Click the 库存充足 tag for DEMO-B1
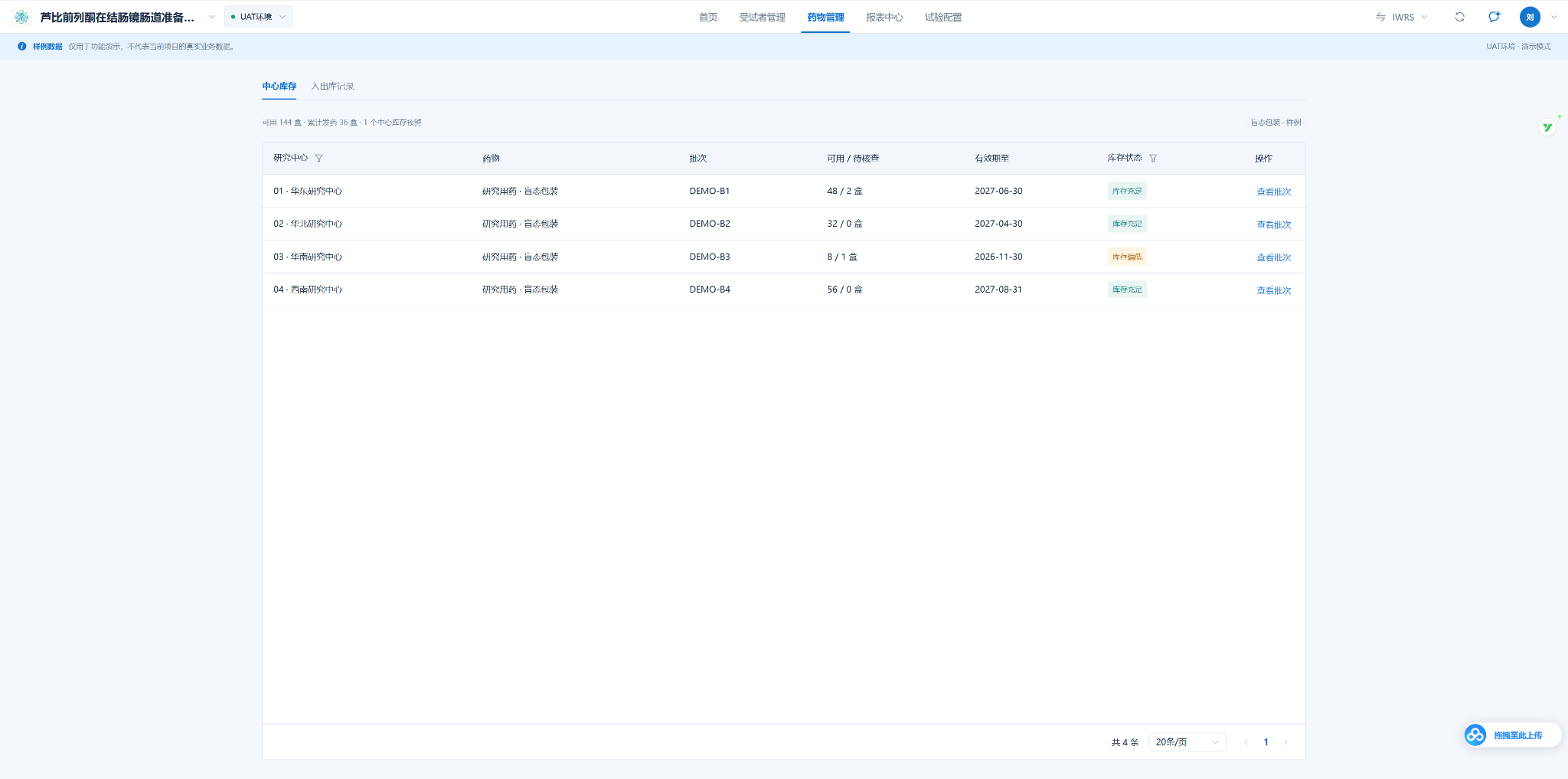This screenshot has width=1568, height=779. [x=1127, y=191]
